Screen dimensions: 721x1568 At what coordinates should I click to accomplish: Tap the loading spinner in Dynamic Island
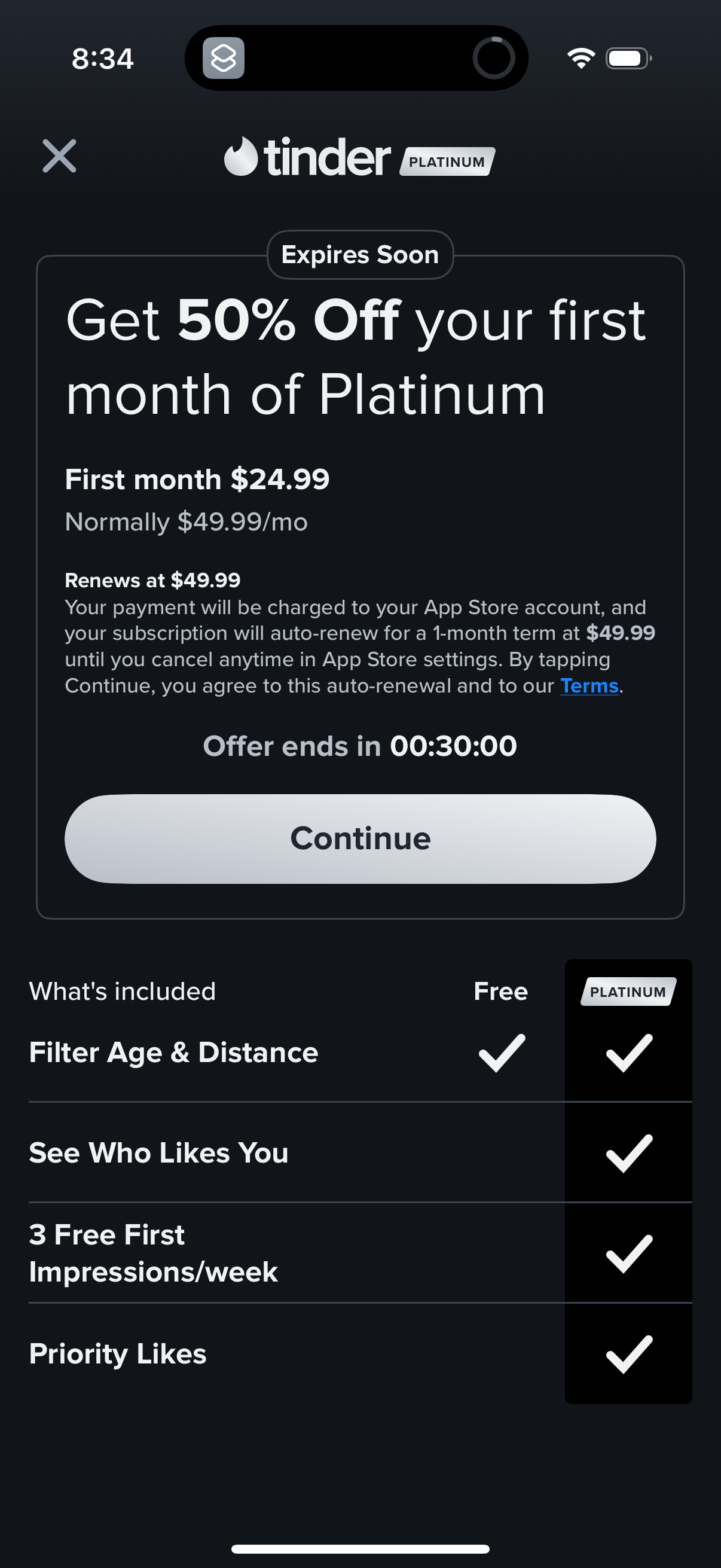coord(493,59)
